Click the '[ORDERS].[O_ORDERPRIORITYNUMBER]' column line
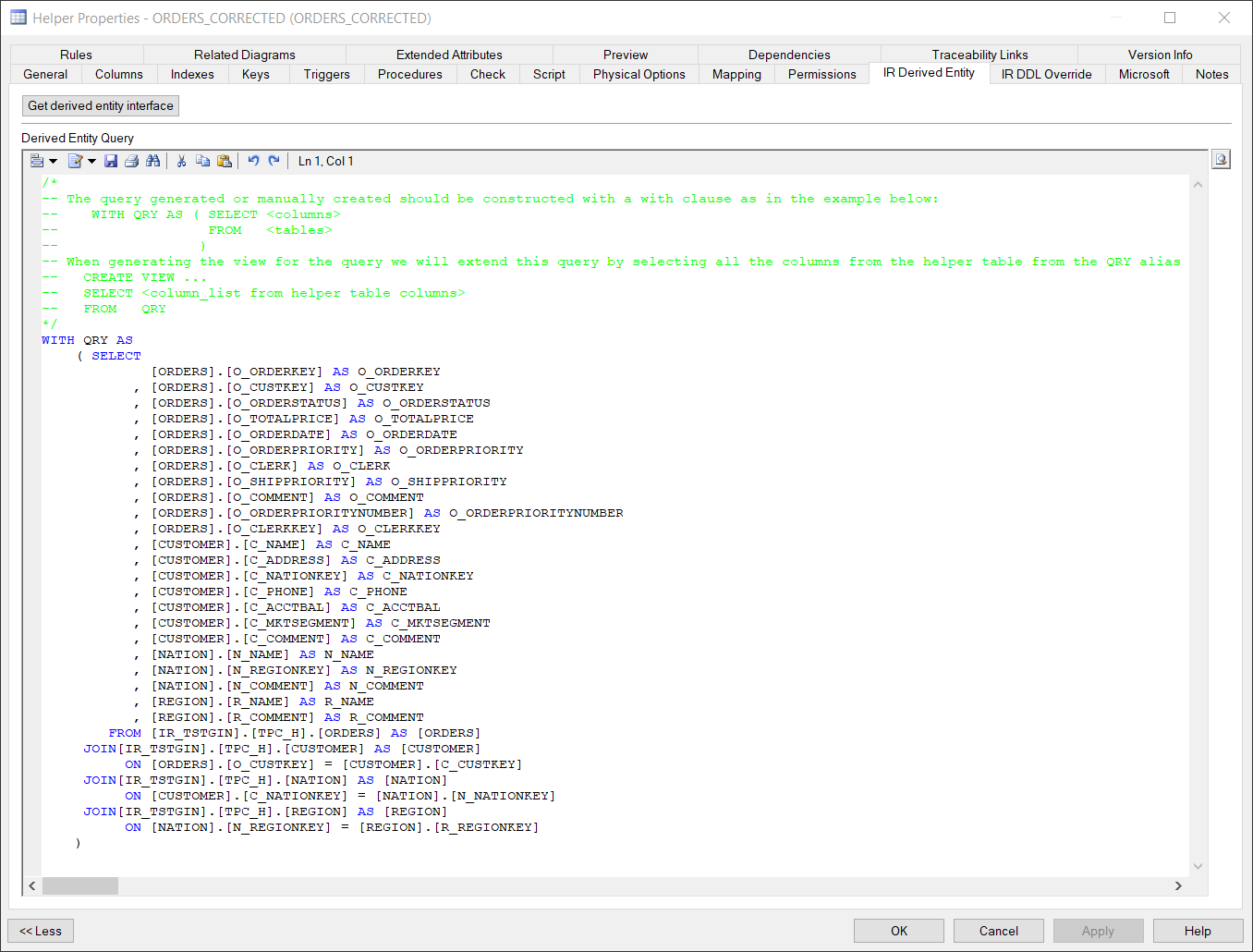1253x952 pixels. pos(387,513)
